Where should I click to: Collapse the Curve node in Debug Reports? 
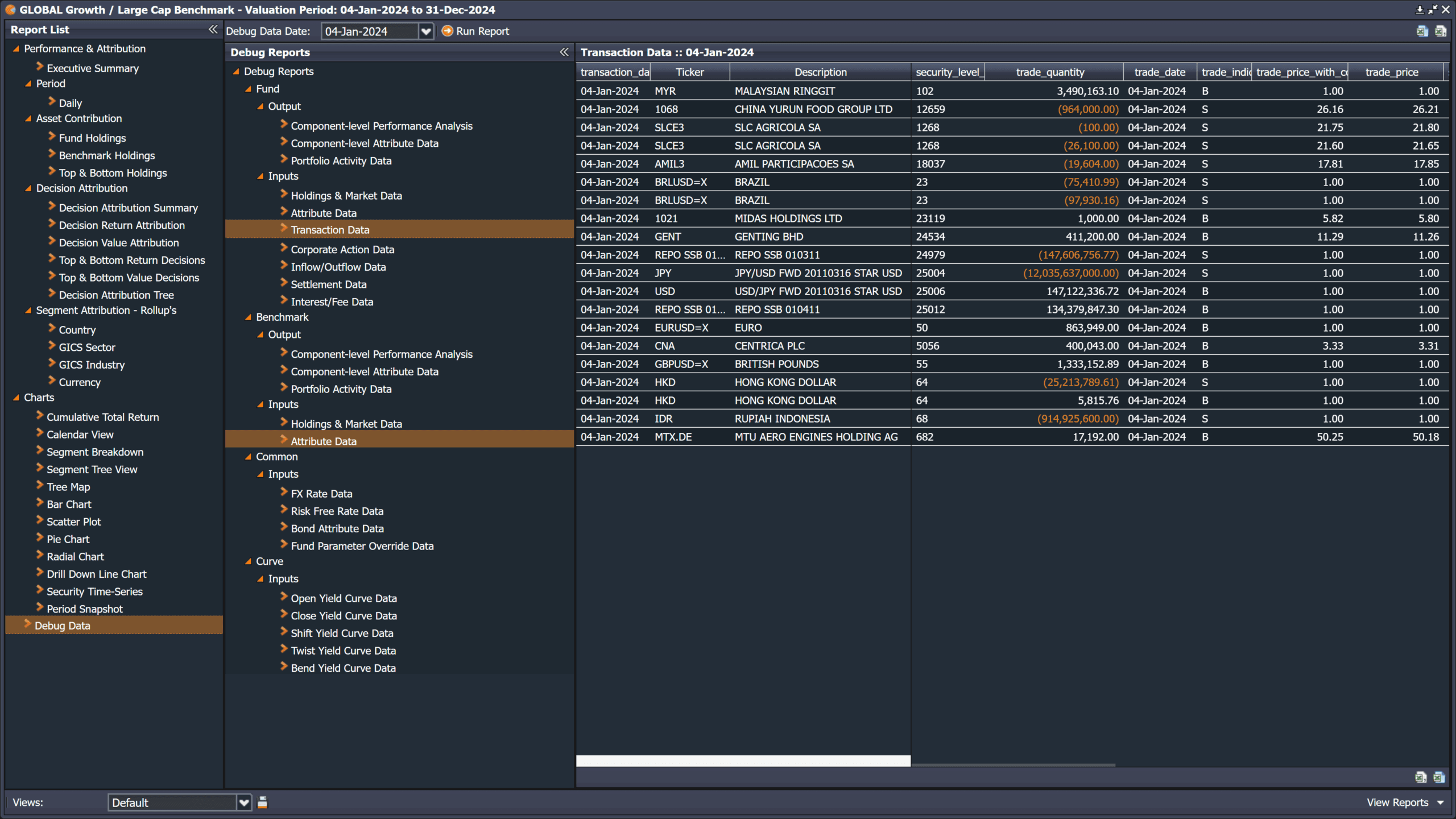248,561
